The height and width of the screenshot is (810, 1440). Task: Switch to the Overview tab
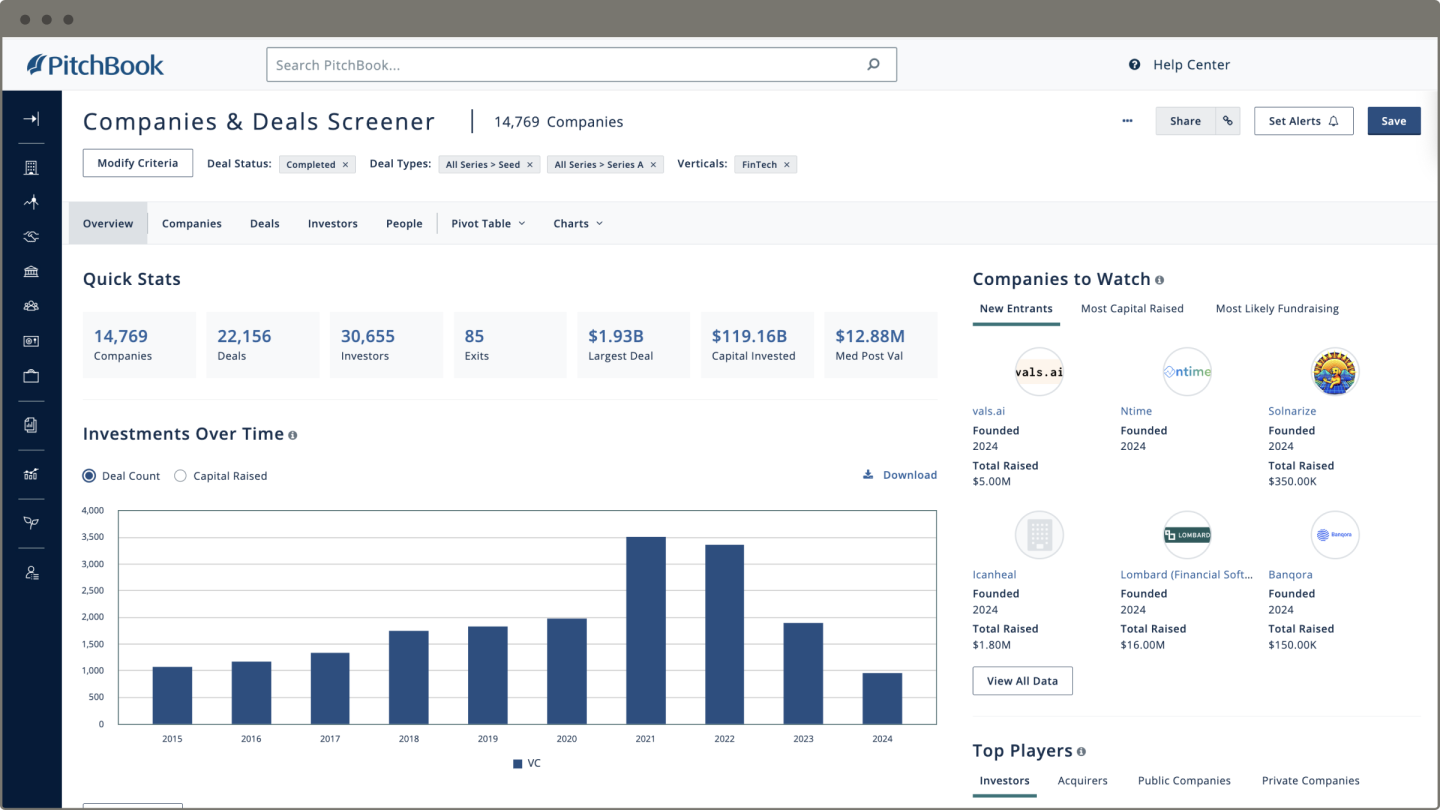point(108,224)
